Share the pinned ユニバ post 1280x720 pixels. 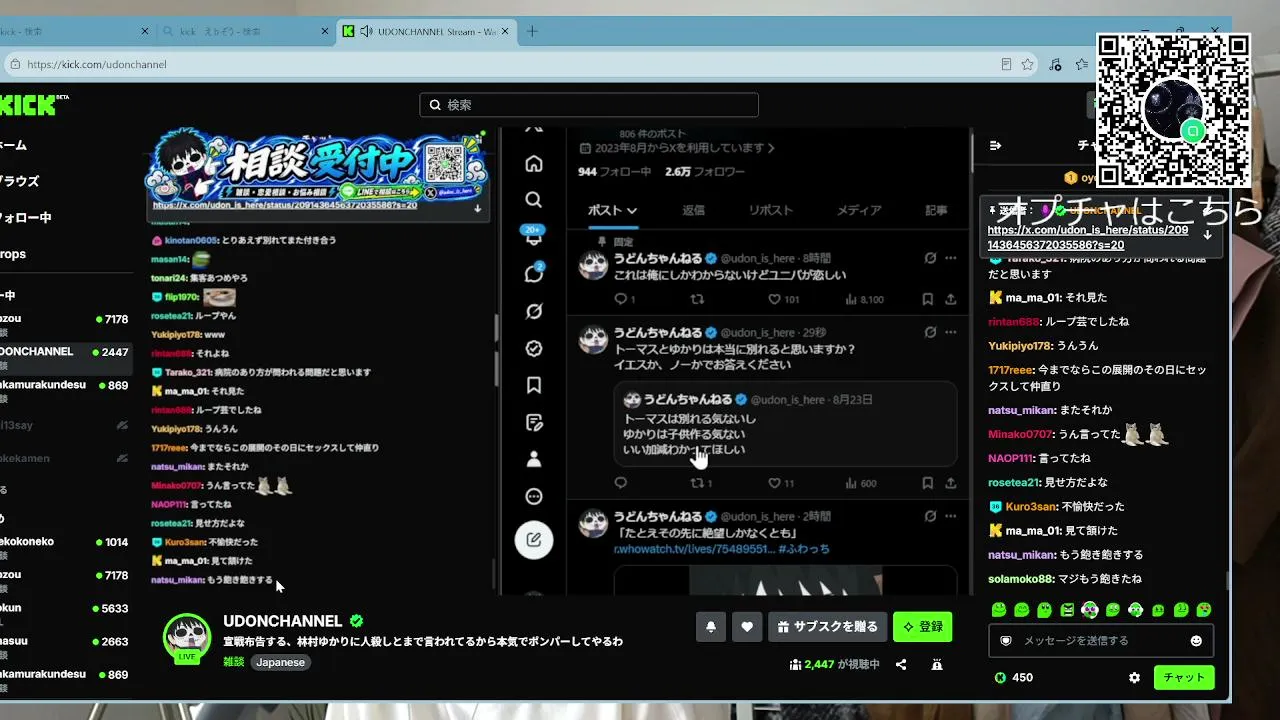point(950,299)
